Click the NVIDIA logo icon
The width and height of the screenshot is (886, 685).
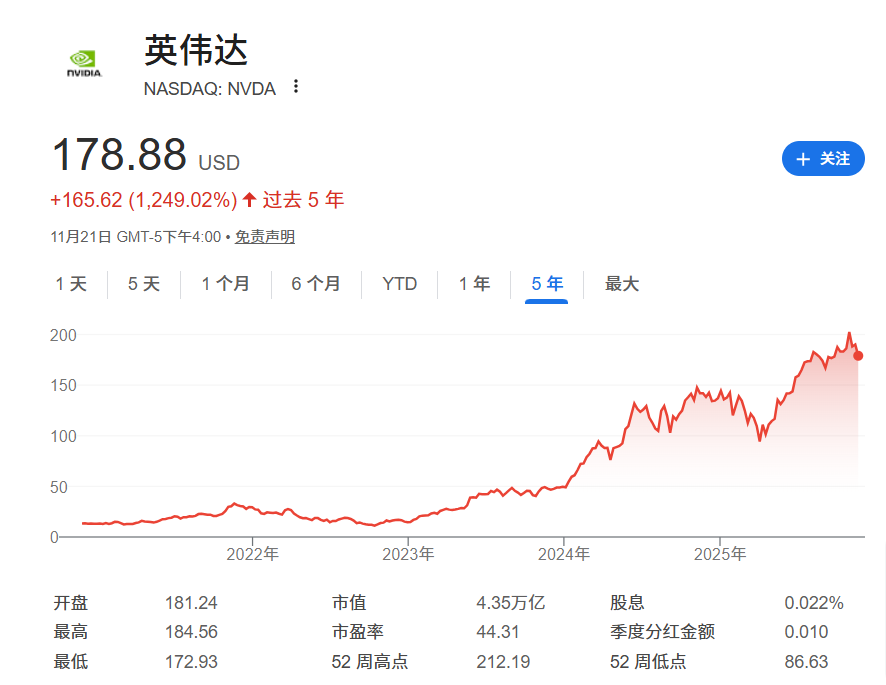83,61
